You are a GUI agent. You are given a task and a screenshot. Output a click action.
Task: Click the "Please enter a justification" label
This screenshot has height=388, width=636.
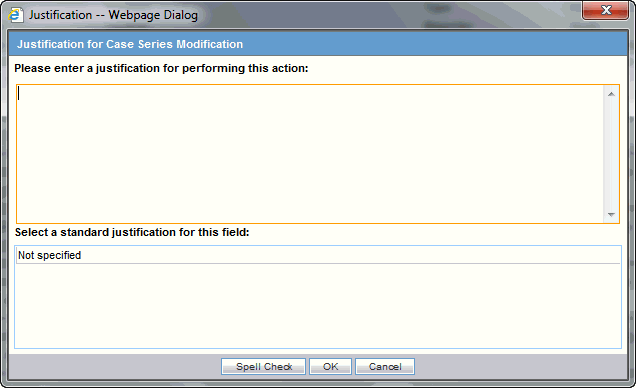161,68
